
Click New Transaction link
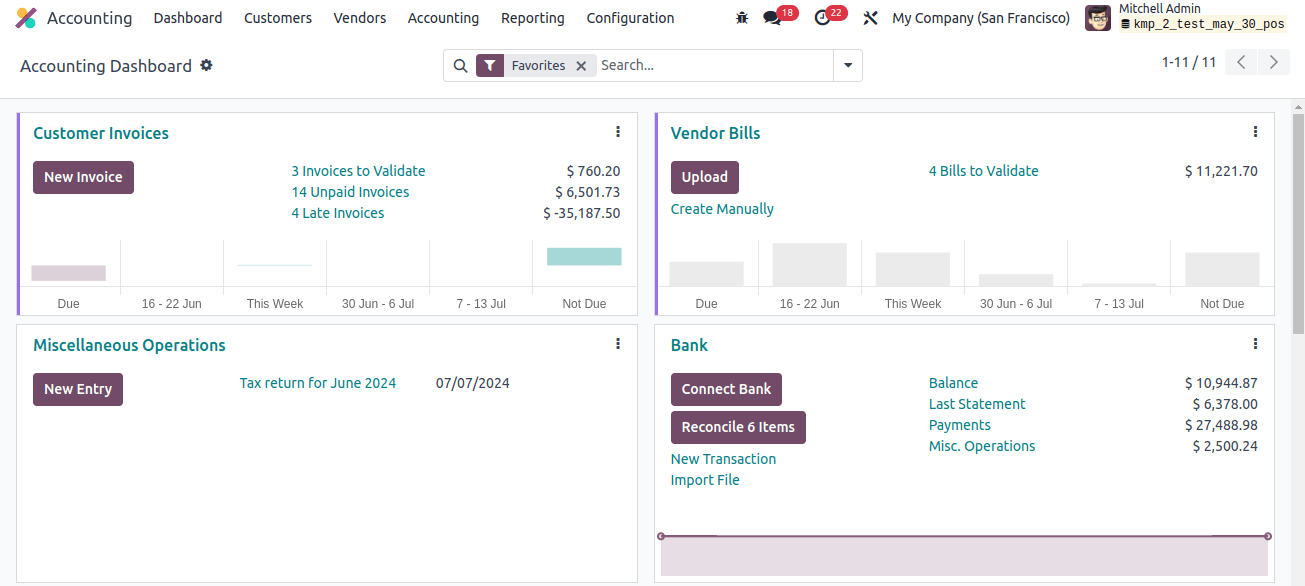(x=723, y=459)
